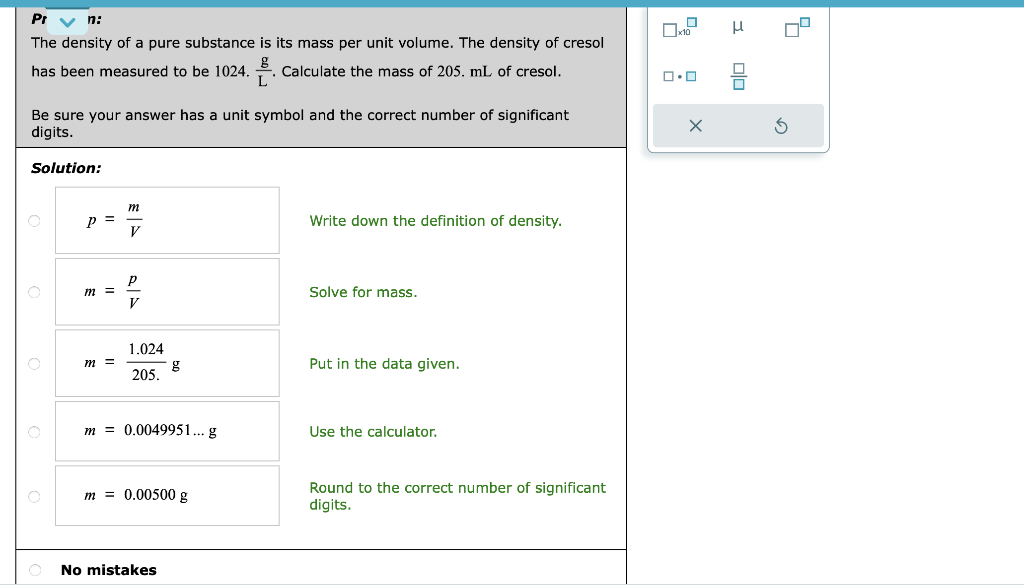The height and width of the screenshot is (585, 1024).
Task: Choose the step showing m = 0.0049951 g
Action: tap(33, 431)
